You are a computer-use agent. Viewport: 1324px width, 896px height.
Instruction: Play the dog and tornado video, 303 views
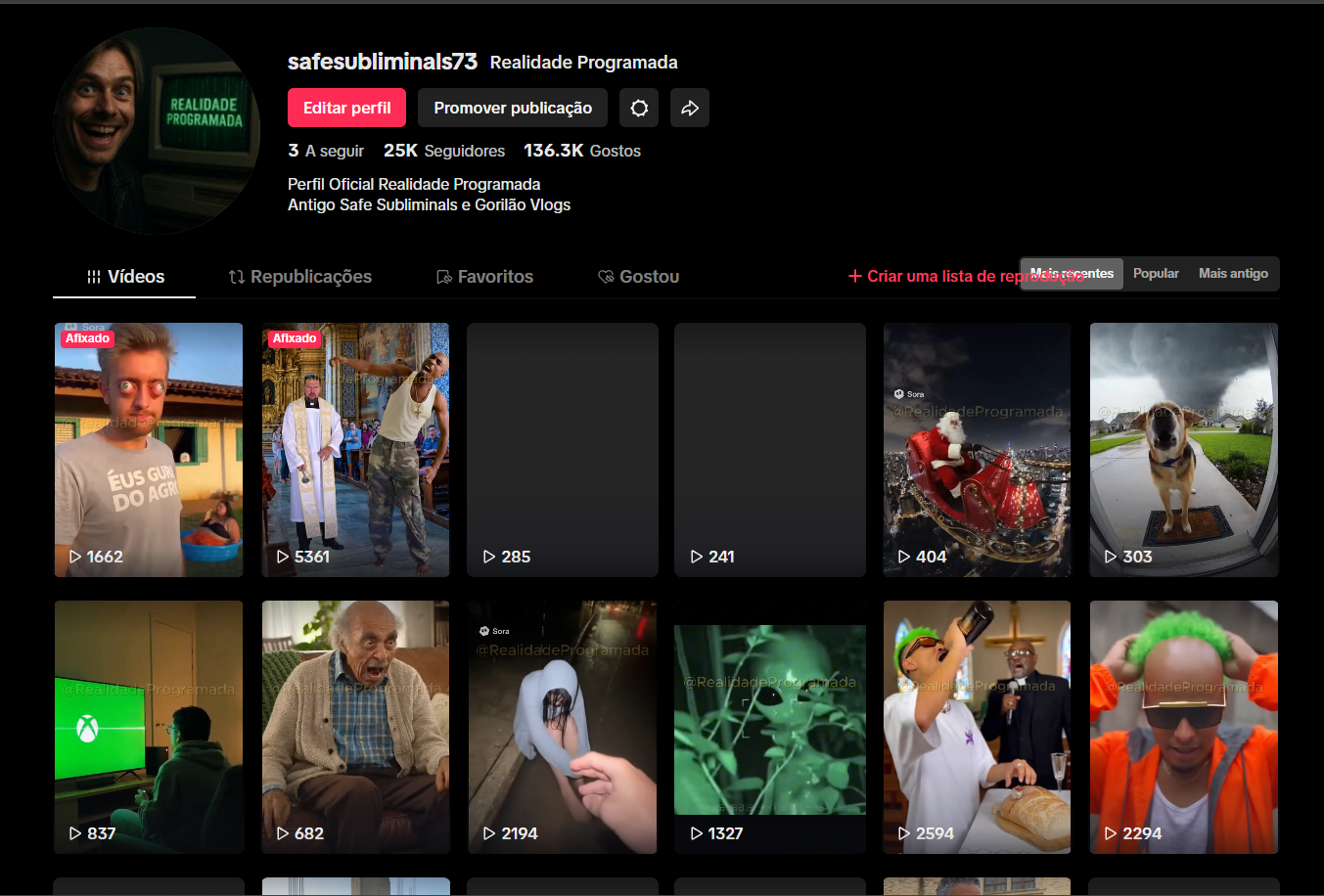tap(1184, 450)
